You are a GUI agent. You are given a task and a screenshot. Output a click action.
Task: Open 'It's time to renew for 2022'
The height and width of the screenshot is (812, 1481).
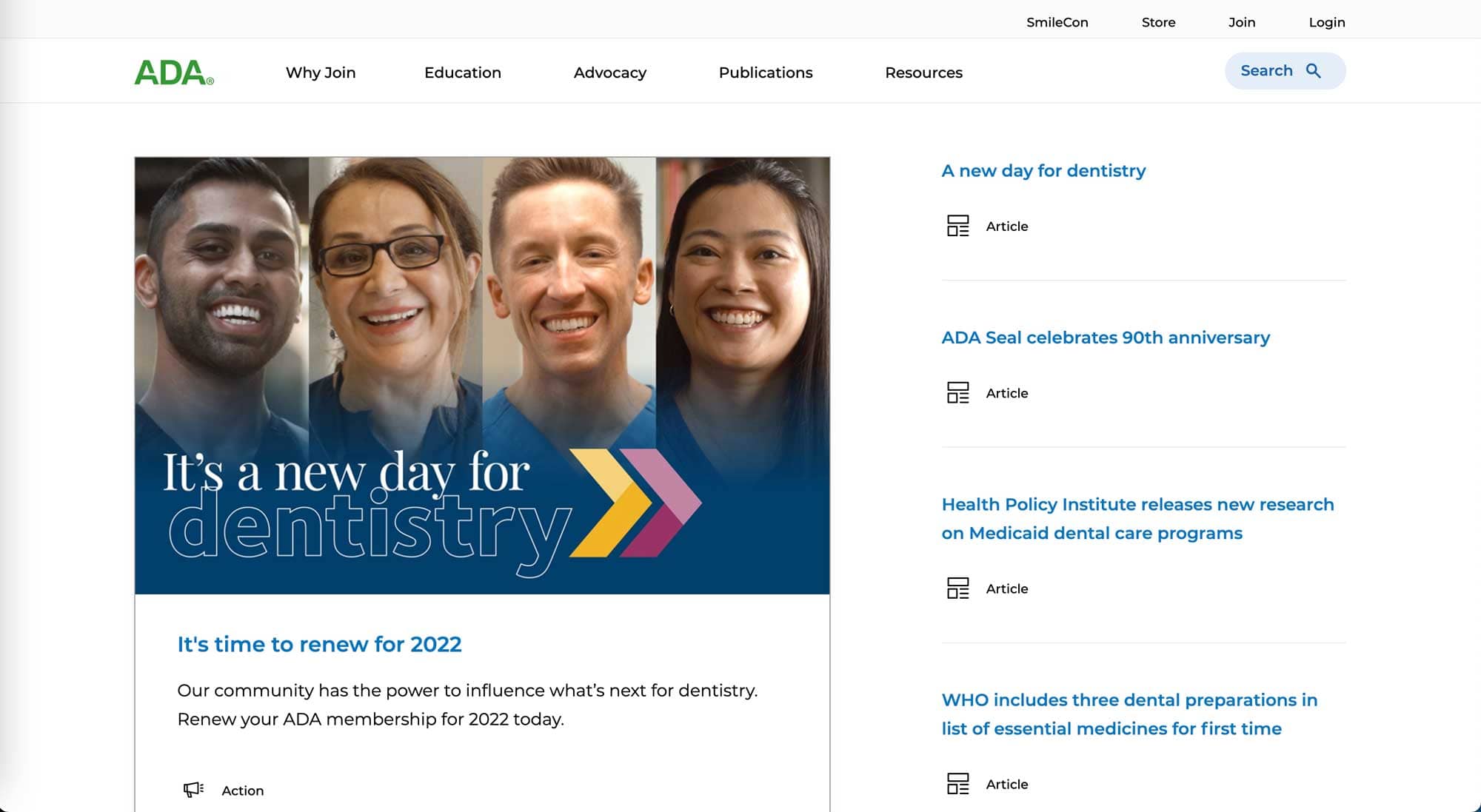[318, 644]
